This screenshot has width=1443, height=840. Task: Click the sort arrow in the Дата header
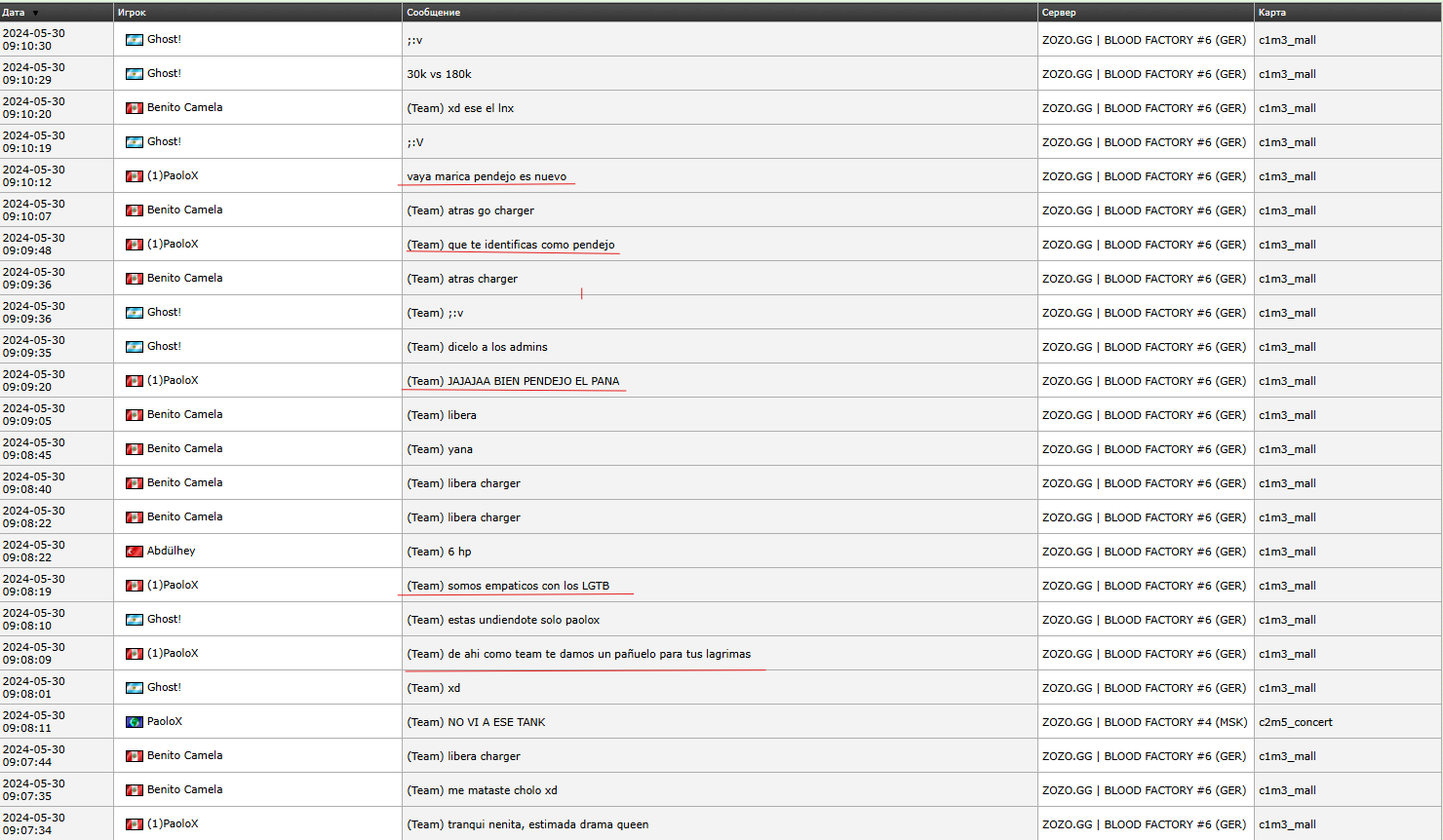click(x=36, y=13)
